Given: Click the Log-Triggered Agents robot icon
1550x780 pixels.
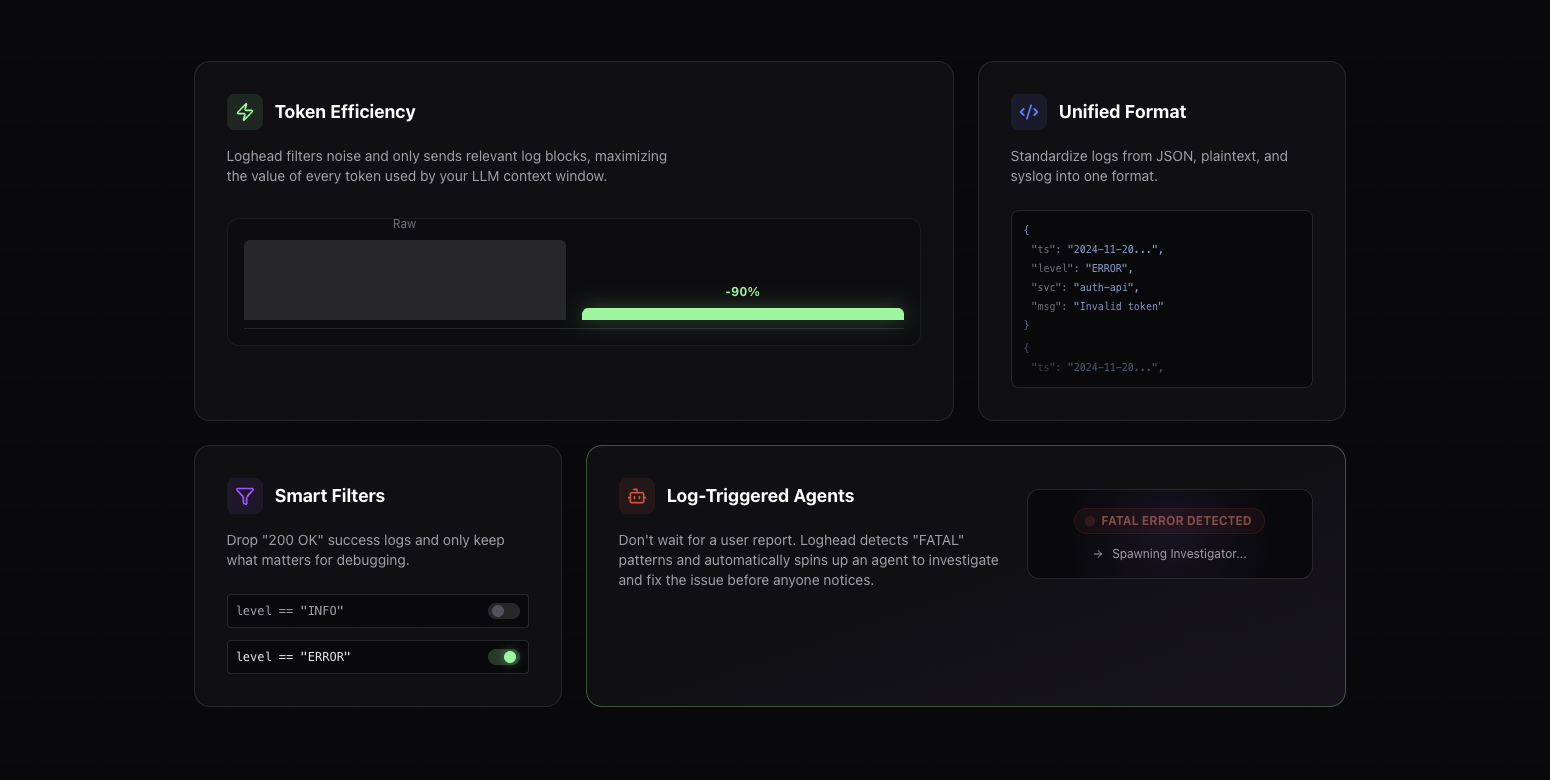Looking at the screenshot, I should [637, 496].
